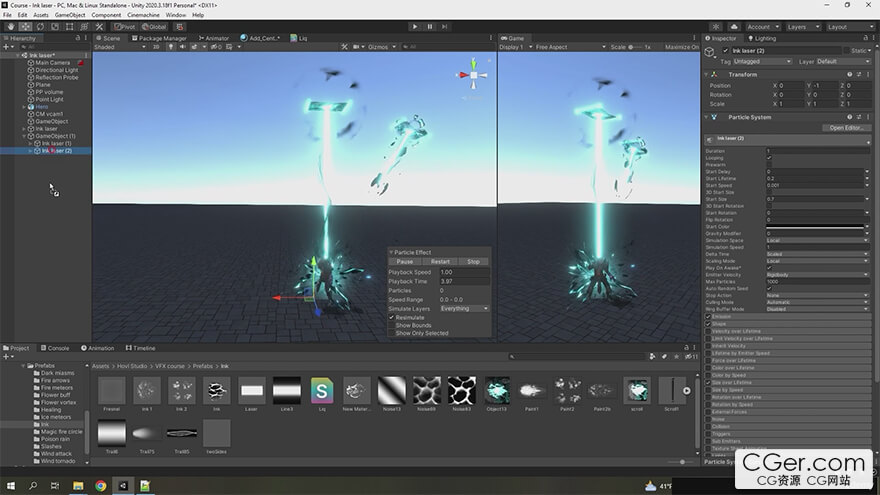Open the Layers dropdown in top toolbar
This screenshot has width=880, height=495.
[x=802, y=27]
